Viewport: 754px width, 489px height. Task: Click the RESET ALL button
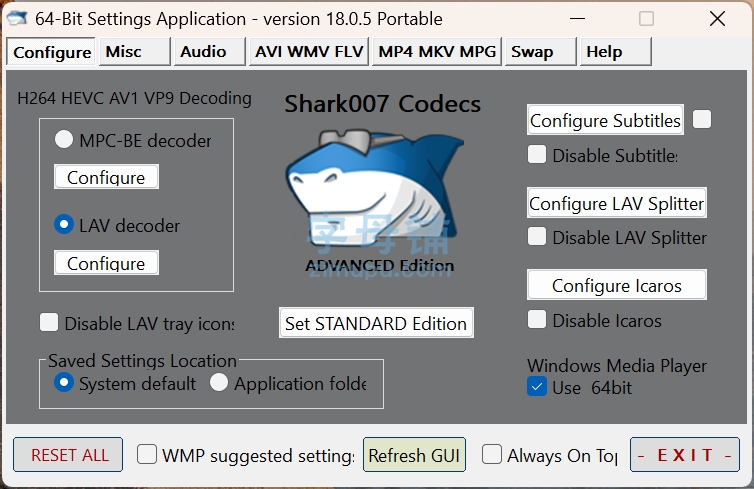click(68, 454)
